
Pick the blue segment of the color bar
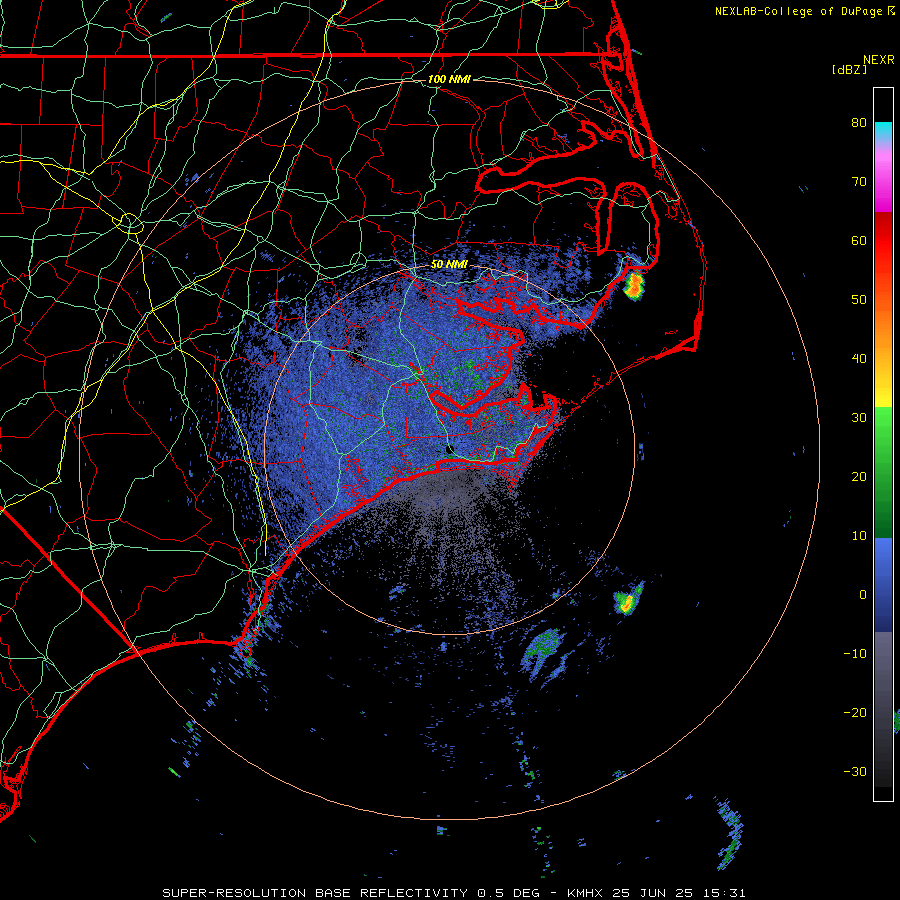coord(883,584)
